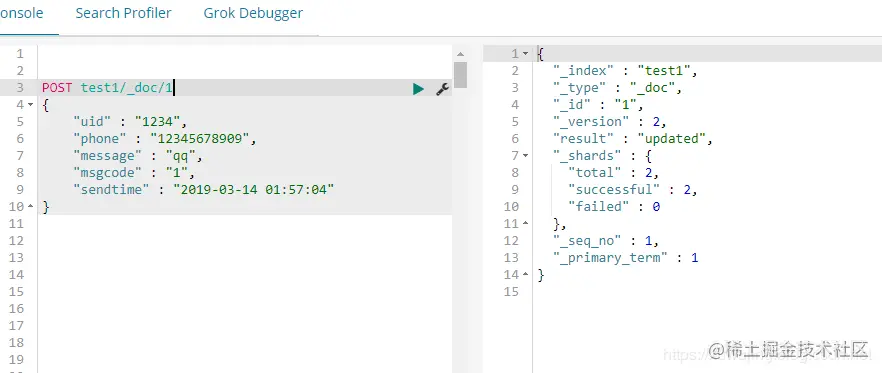882x373 pixels.
Task: Click the "message" : "qq" line
Action: click(138, 155)
